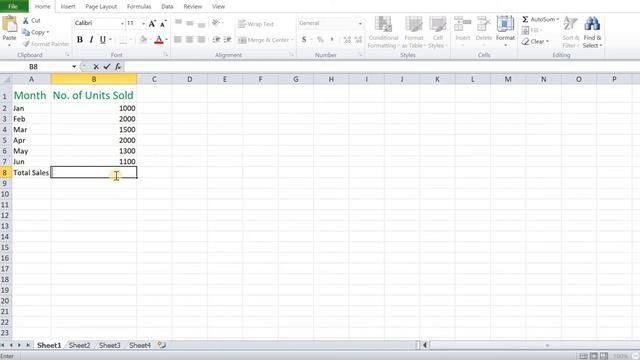Toggle Italic formatting

pos(91,40)
